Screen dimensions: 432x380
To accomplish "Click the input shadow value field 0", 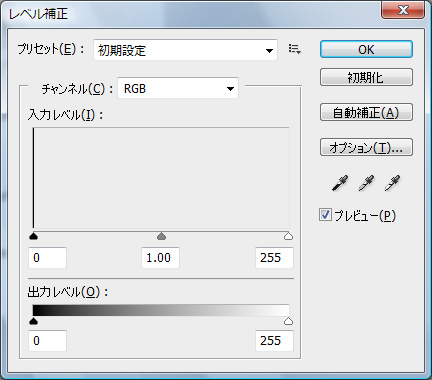I will [x=48, y=258].
